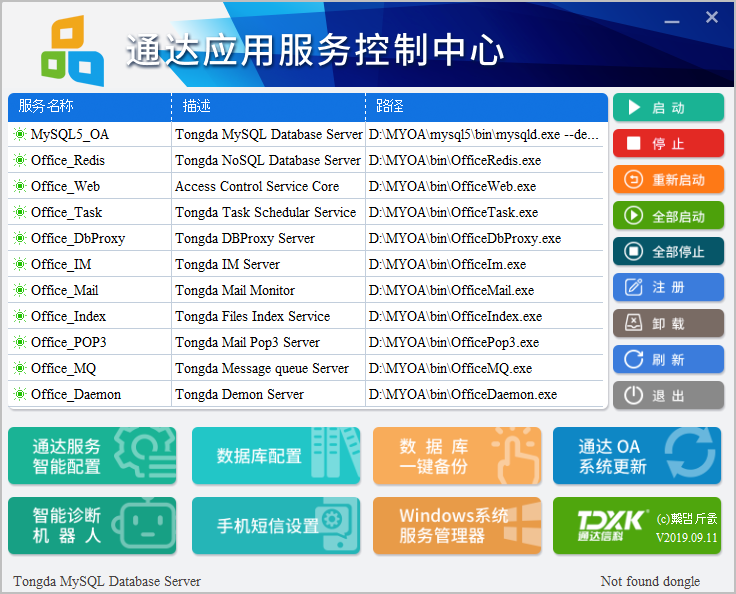736x594 pixels.
Task: Select the Office_Web service name
Action: [65, 186]
